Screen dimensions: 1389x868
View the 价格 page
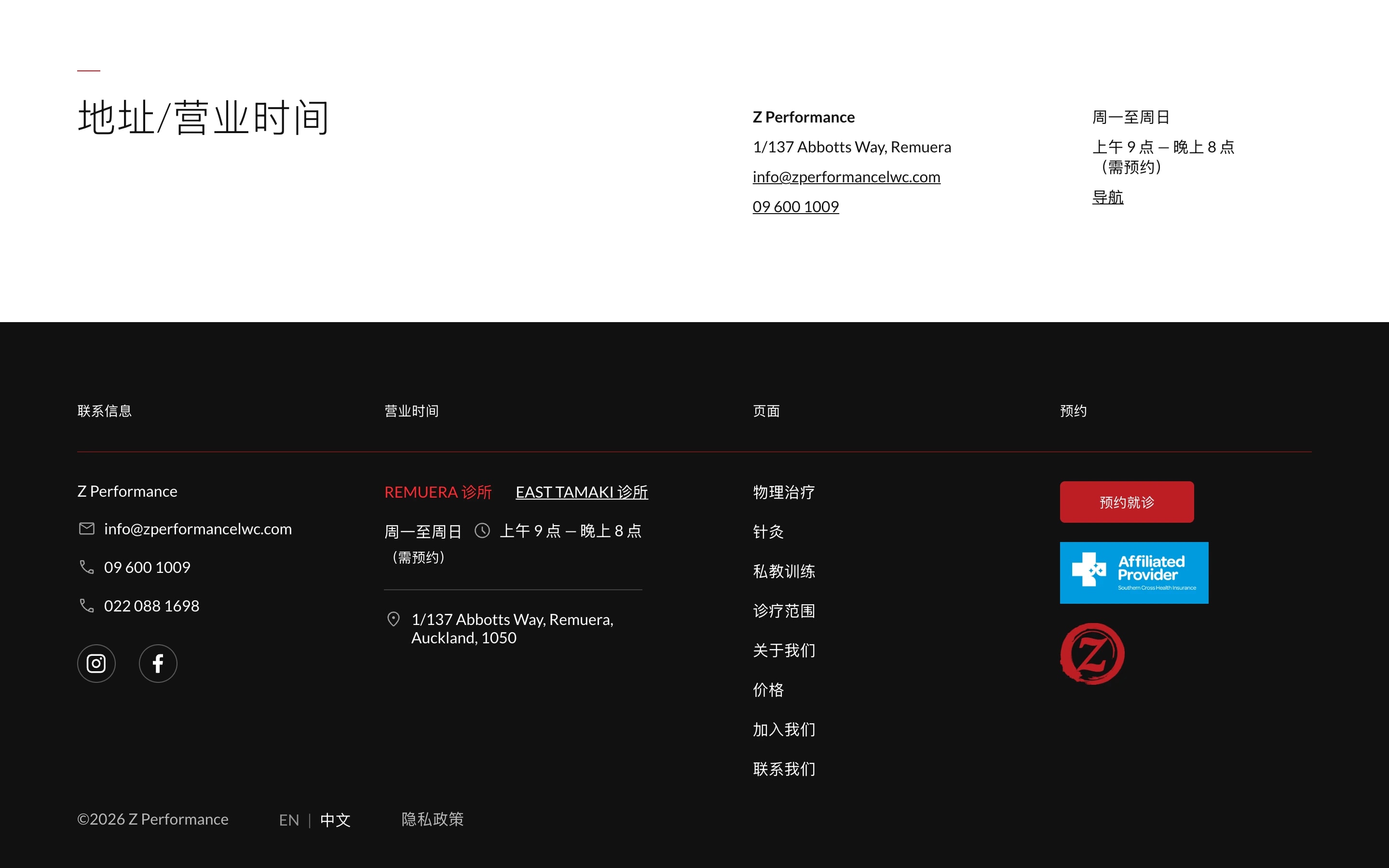coord(768,690)
